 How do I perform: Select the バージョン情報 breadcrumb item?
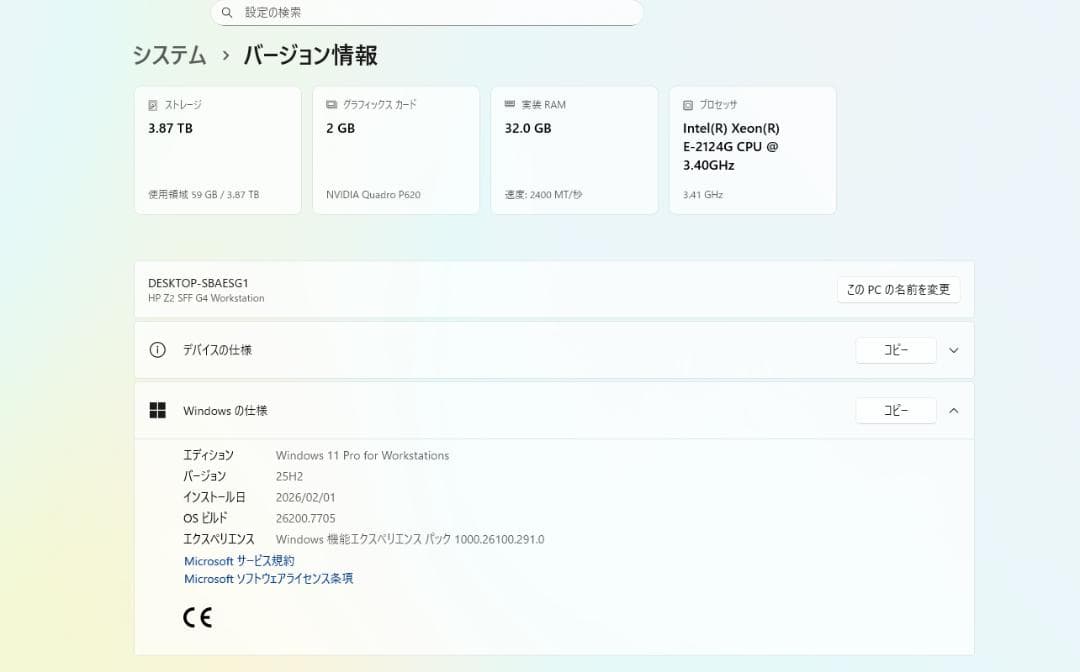click(x=309, y=56)
